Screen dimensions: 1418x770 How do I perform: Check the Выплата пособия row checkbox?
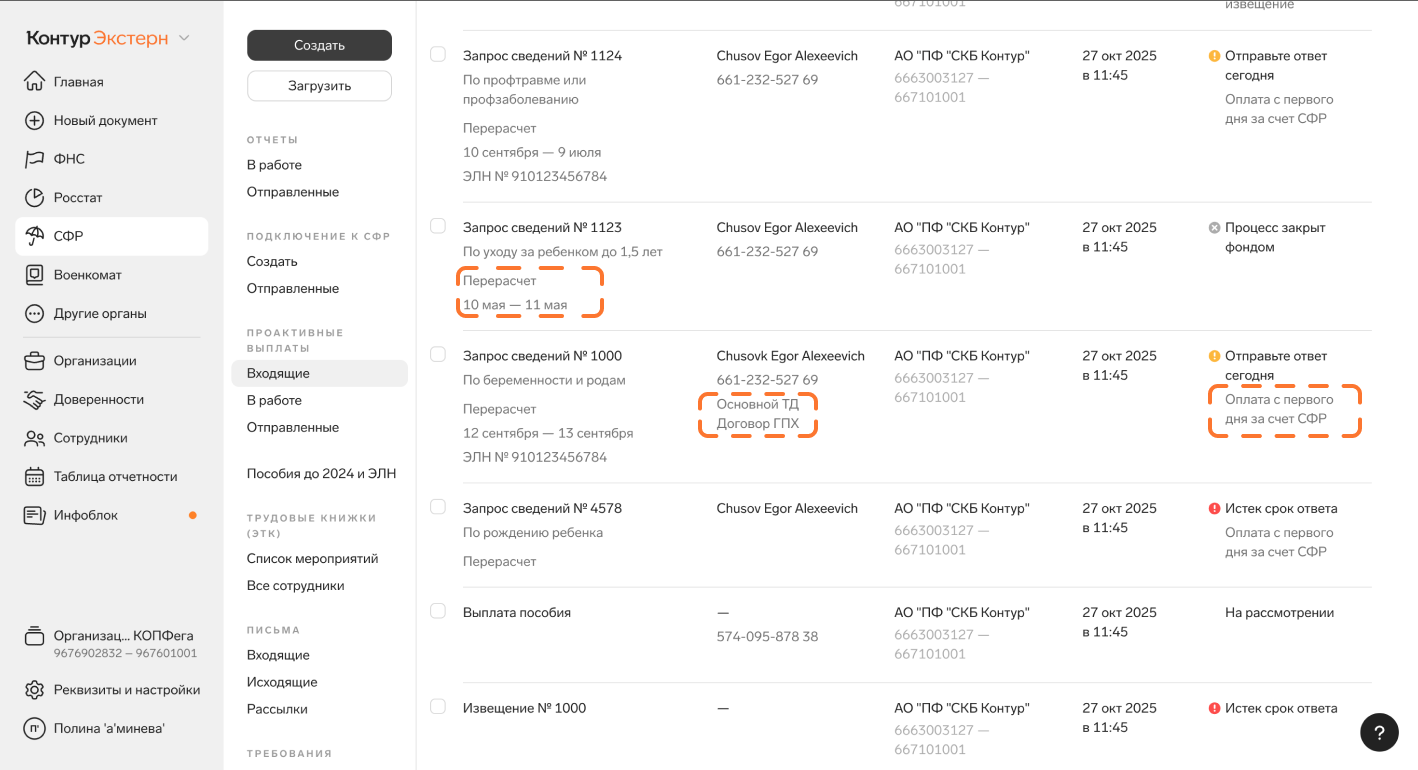[438, 611]
